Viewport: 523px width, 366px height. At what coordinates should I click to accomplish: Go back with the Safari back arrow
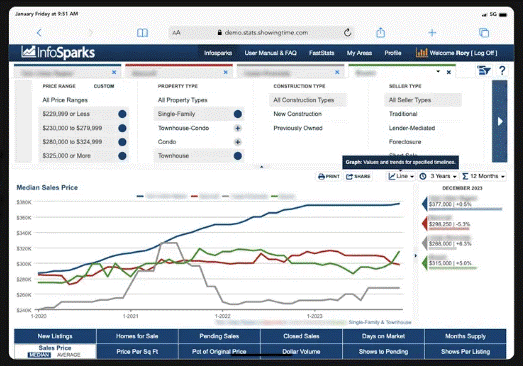coord(39,33)
